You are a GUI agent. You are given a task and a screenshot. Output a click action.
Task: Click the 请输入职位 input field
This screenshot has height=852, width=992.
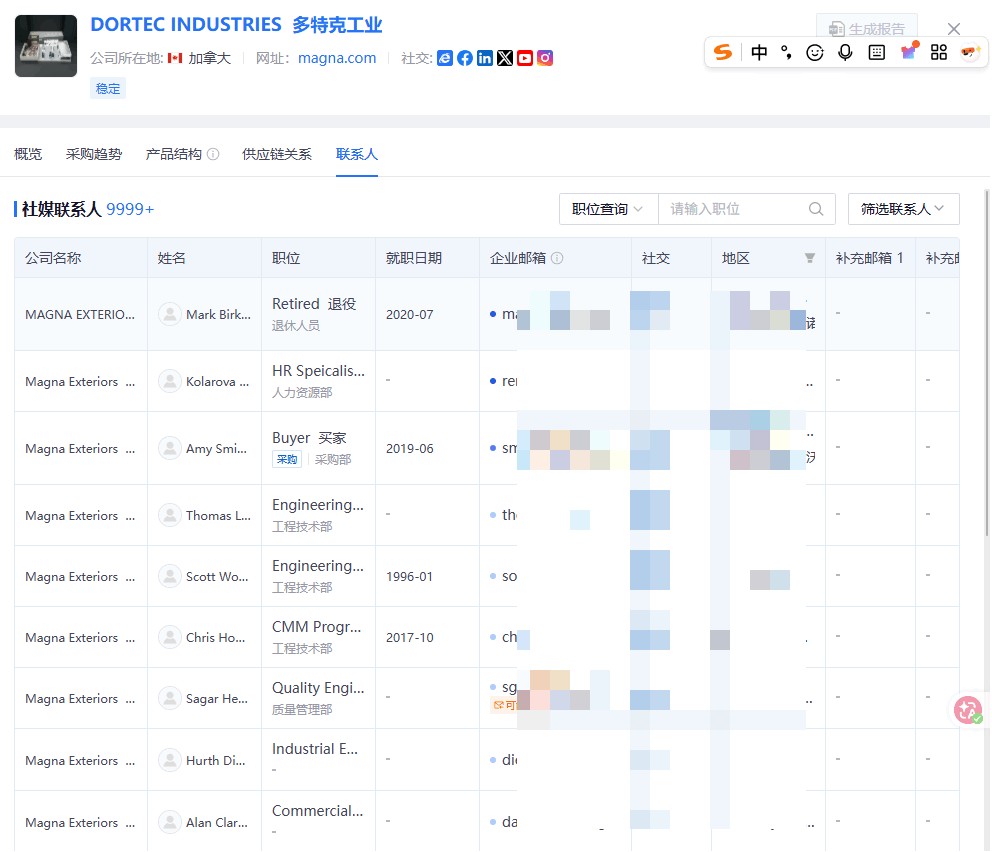click(735, 209)
